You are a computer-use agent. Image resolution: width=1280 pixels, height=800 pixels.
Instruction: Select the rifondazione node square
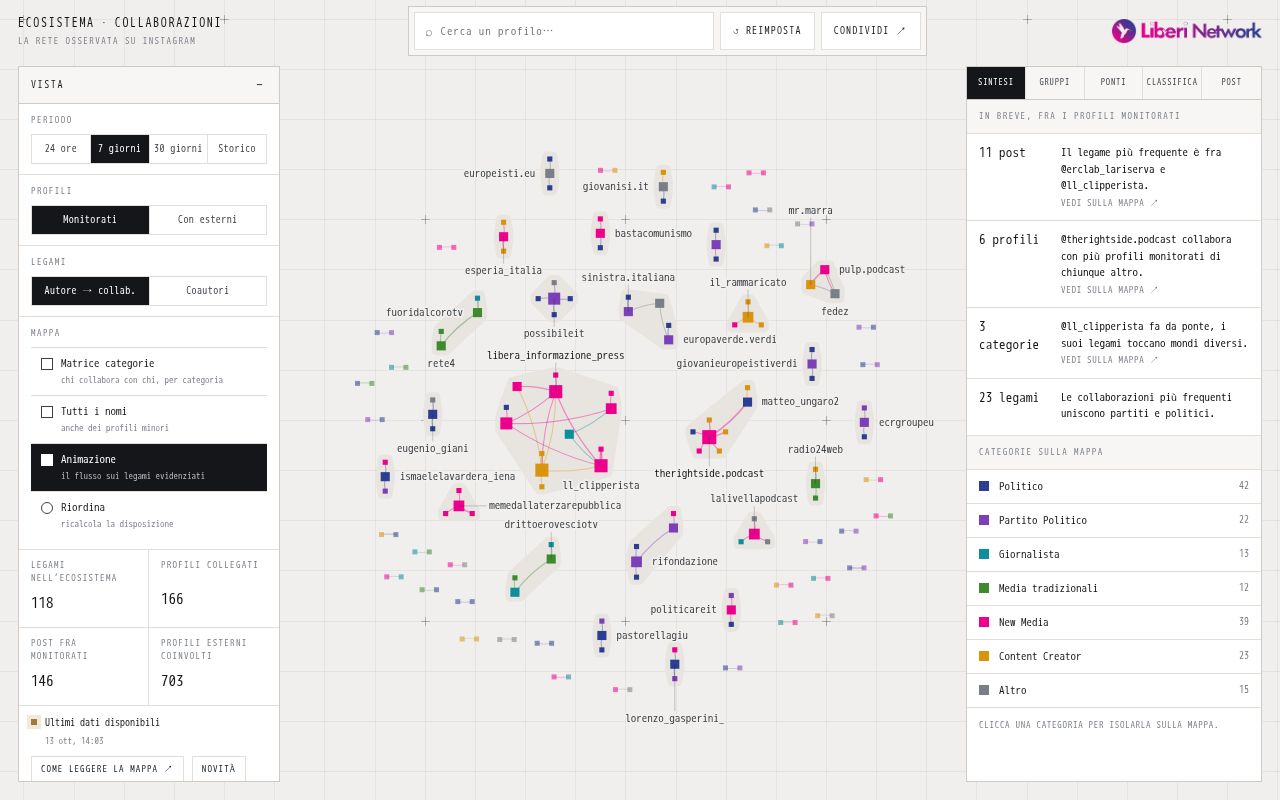pyautogui.click(x=636, y=562)
